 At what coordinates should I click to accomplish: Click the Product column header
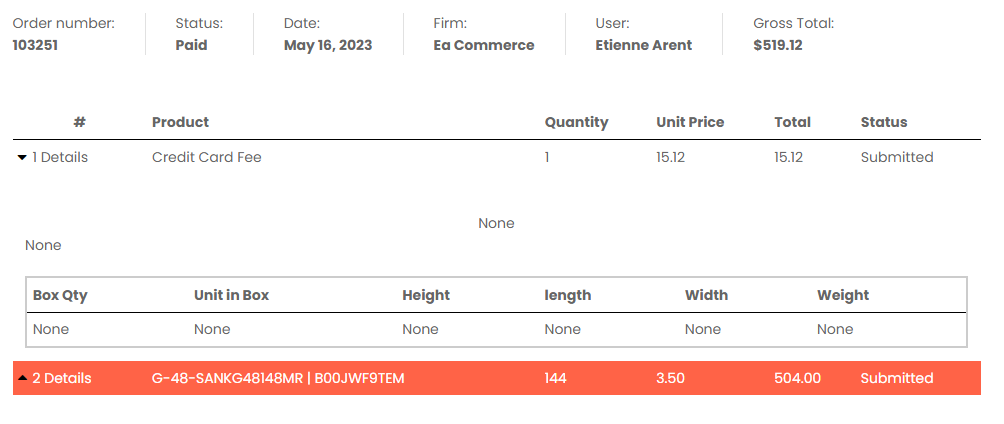click(181, 122)
